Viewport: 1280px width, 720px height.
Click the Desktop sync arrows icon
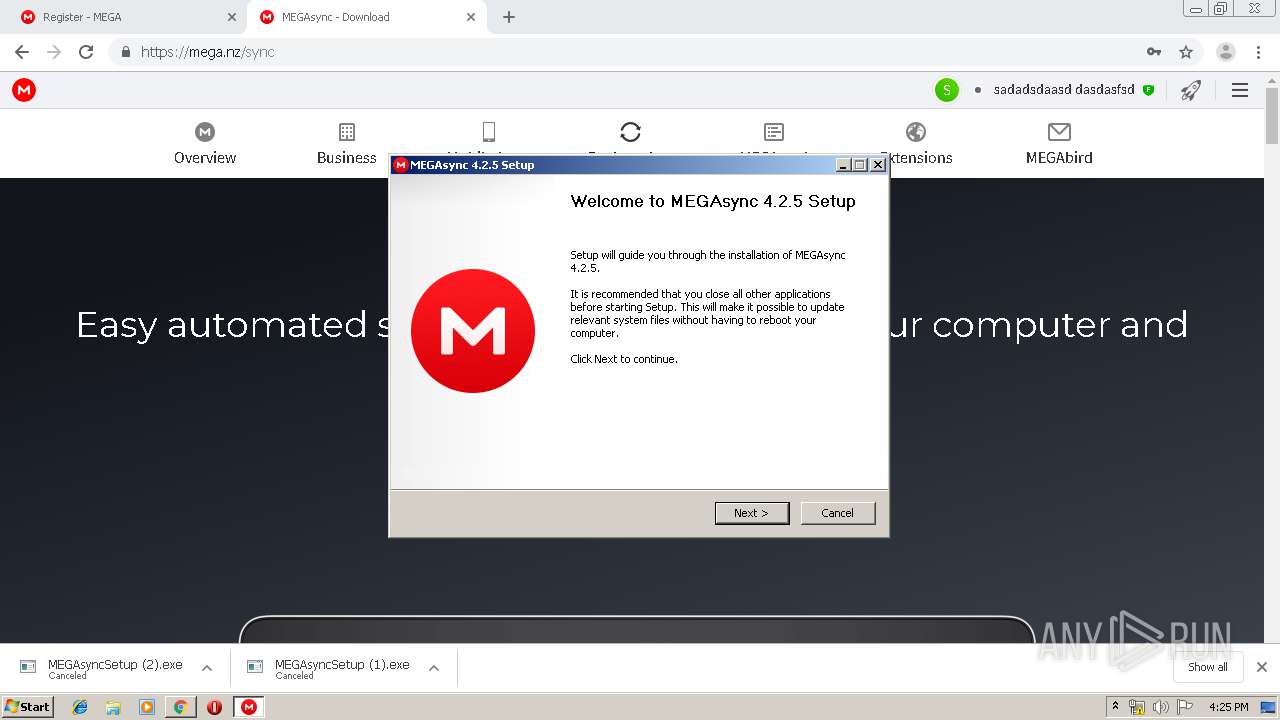click(630, 132)
